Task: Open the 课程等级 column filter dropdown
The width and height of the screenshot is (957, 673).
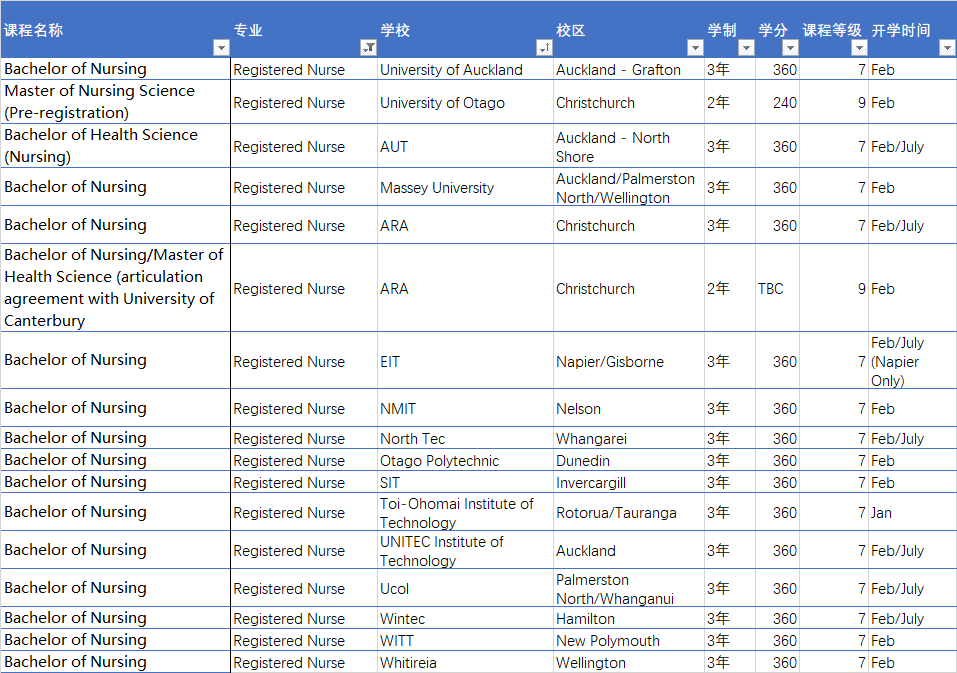Action: click(859, 48)
